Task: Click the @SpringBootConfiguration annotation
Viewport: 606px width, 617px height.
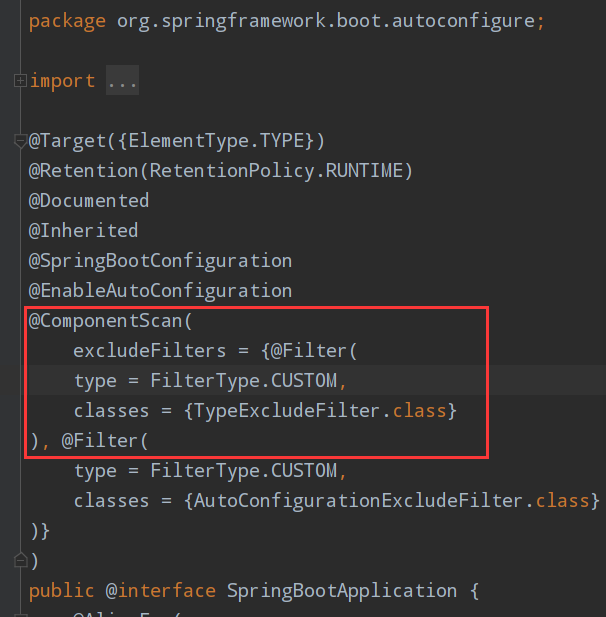Action: (x=161, y=261)
